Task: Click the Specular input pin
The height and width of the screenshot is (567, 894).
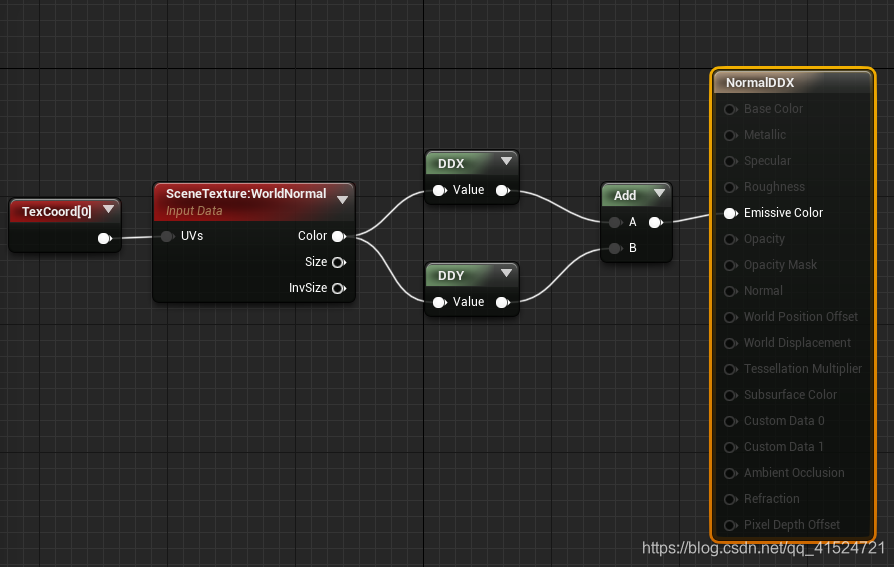Action: tap(730, 161)
